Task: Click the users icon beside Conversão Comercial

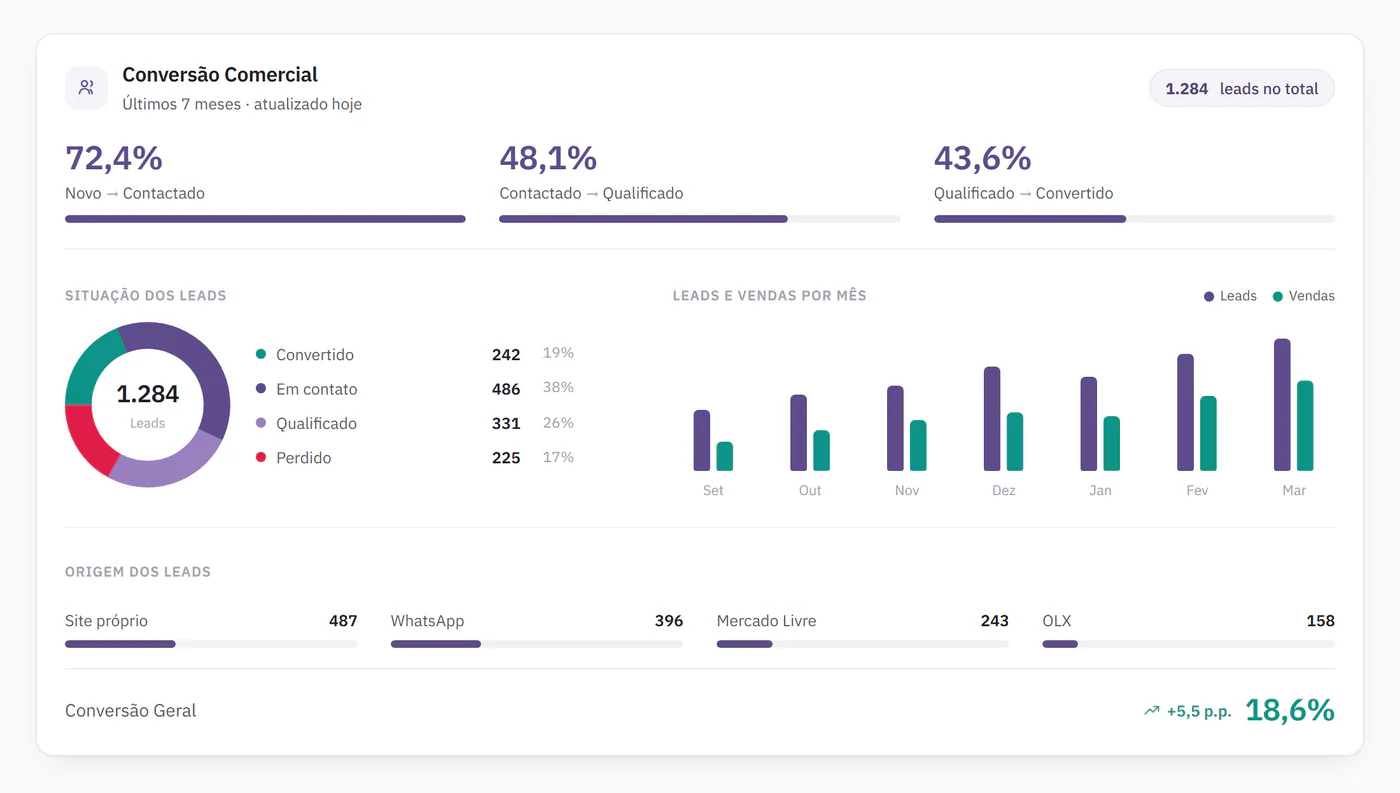Action: (86, 88)
